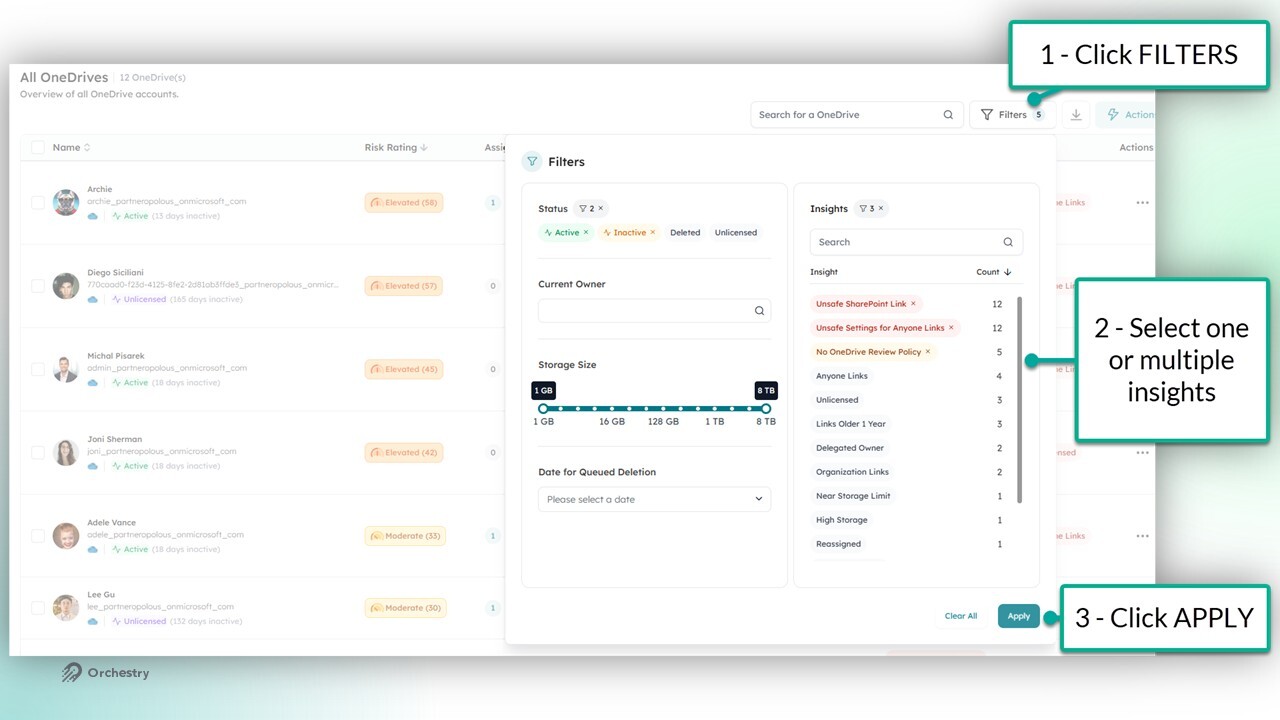Screen dimensions: 1280x720
Task: Remove Unsafe Settings for Anyone Links insight
Action: click(x=951, y=328)
